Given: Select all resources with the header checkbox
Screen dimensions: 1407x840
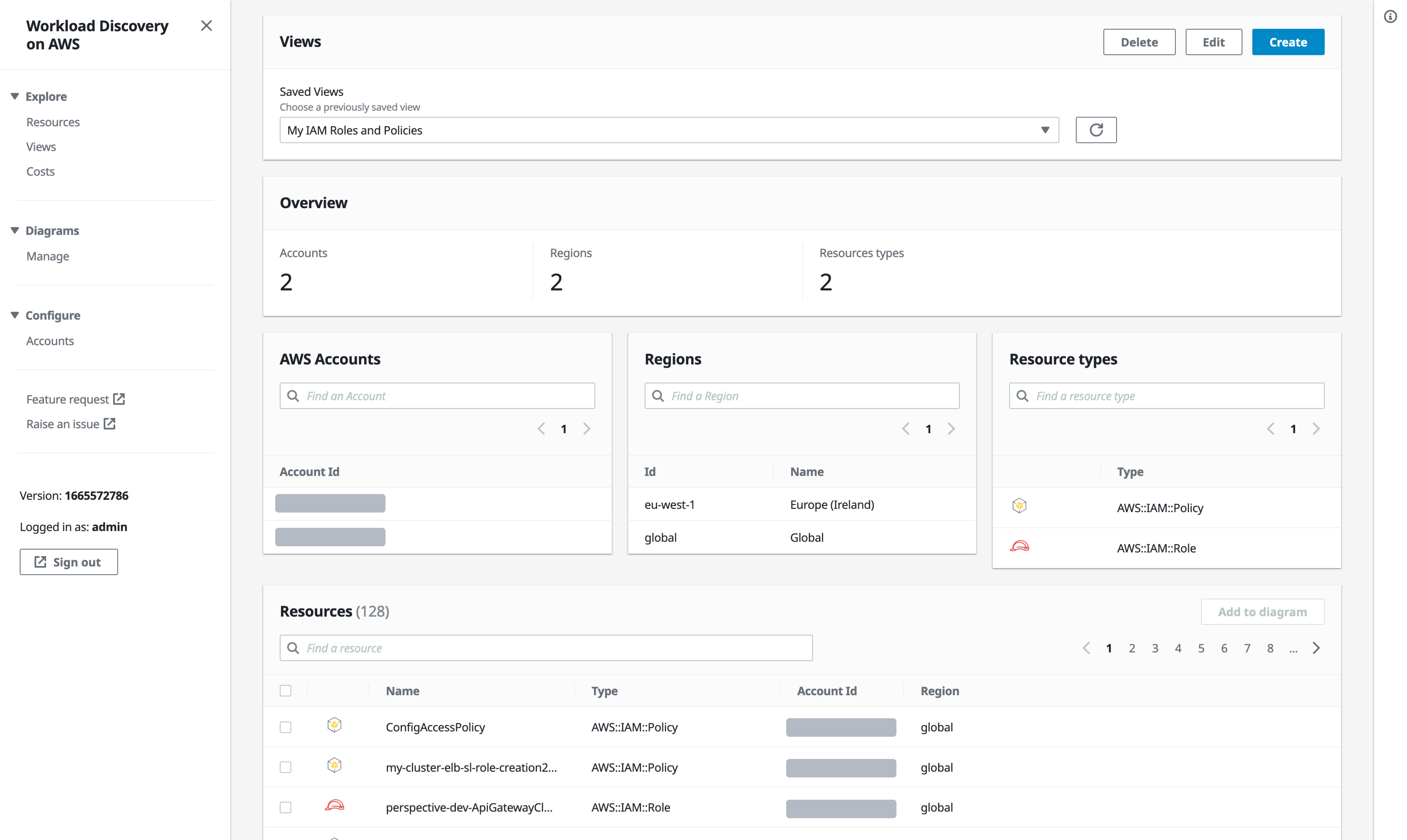Looking at the screenshot, I should pyautogui.click(x=286, y=690).
